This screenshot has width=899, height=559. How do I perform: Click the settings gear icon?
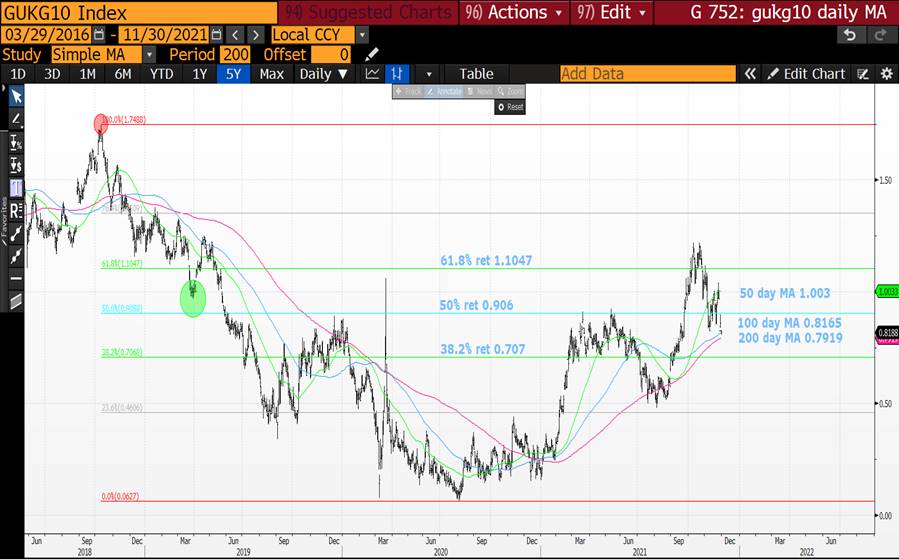(x=886, y=74)
